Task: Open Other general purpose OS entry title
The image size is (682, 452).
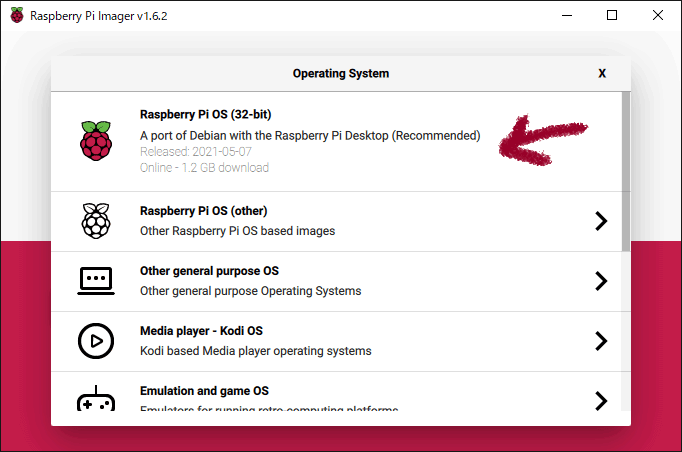Action: (209, 271)
